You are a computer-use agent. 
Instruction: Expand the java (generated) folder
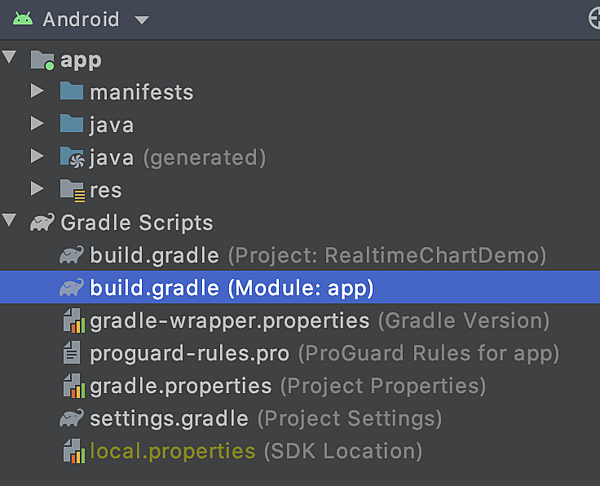pos(37,156)
